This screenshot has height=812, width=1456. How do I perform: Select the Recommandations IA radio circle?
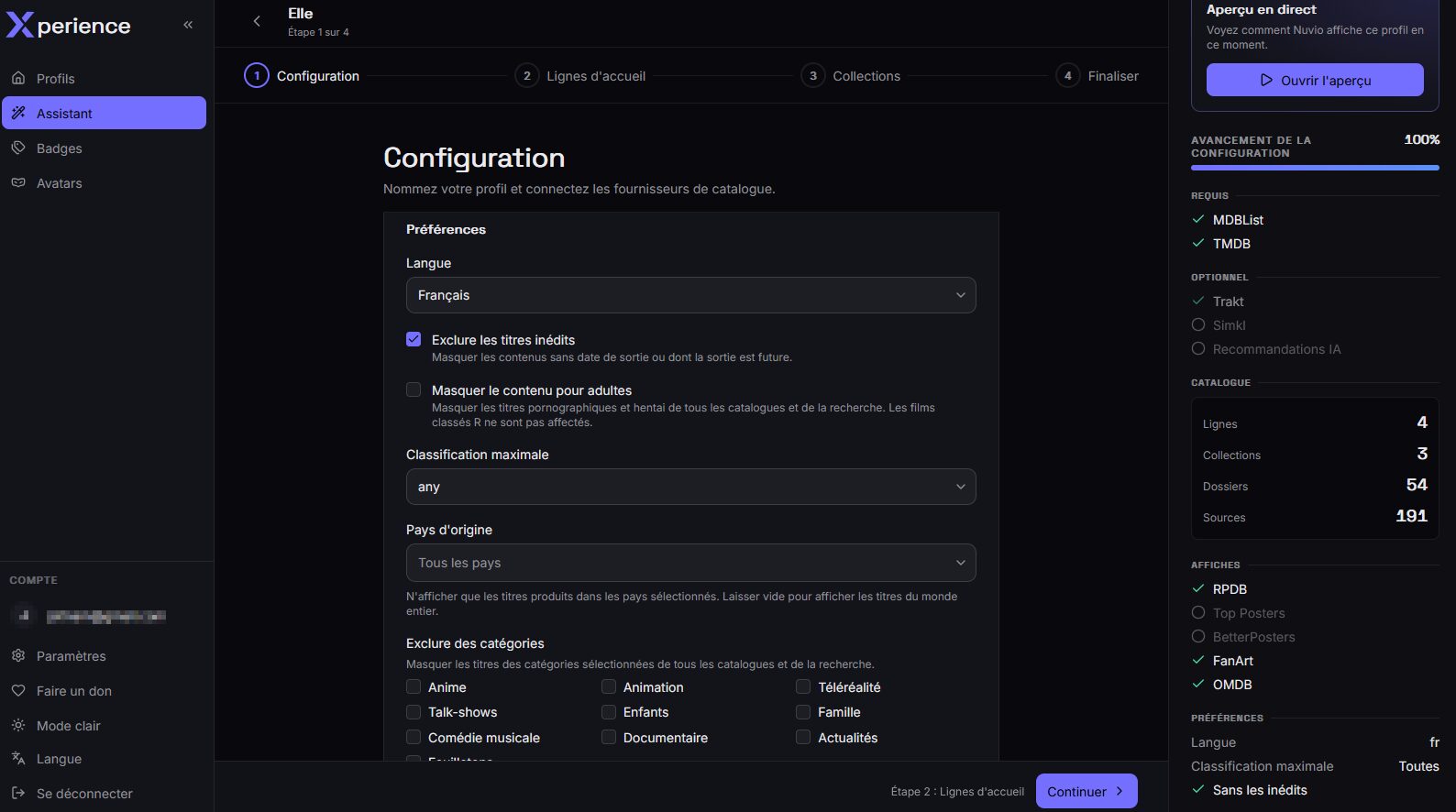[x=1198, y=348]
